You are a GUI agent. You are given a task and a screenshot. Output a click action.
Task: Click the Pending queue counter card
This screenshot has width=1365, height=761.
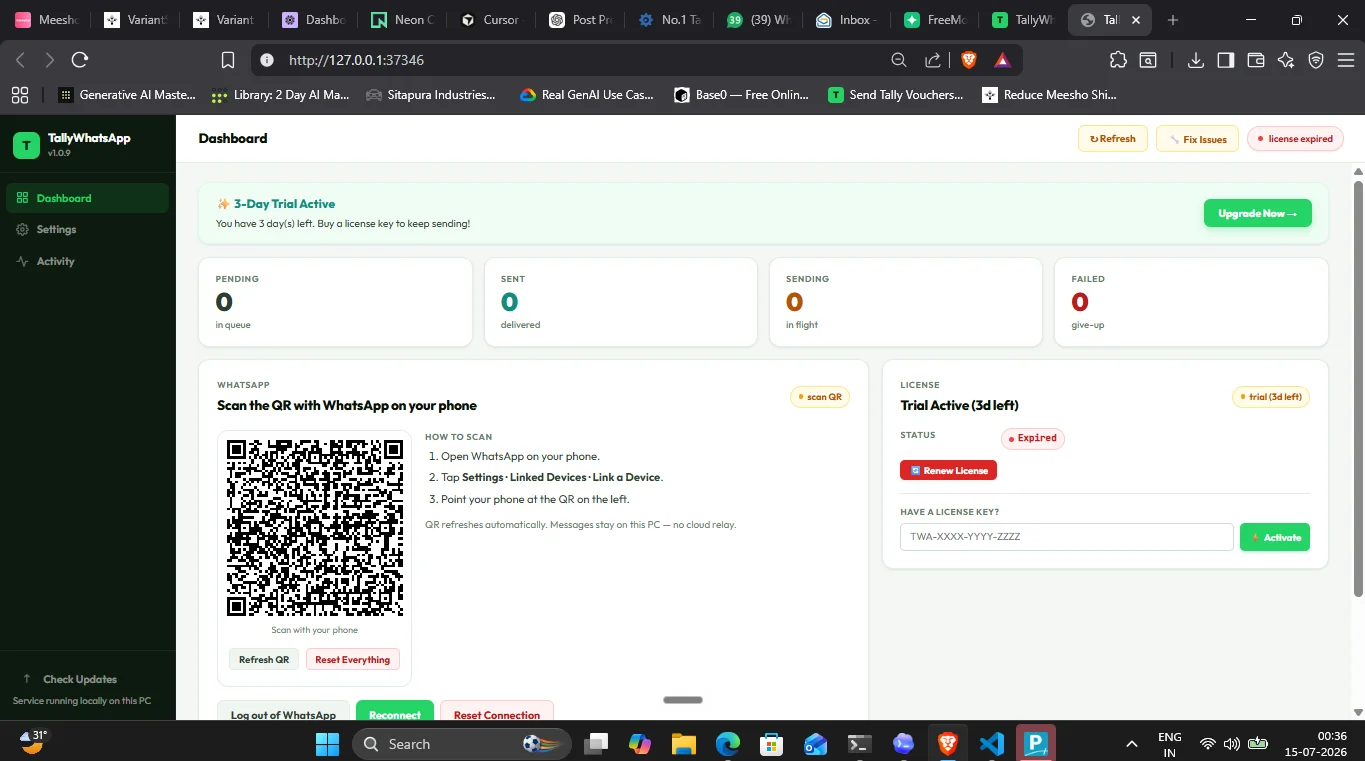tap(336, 302)
